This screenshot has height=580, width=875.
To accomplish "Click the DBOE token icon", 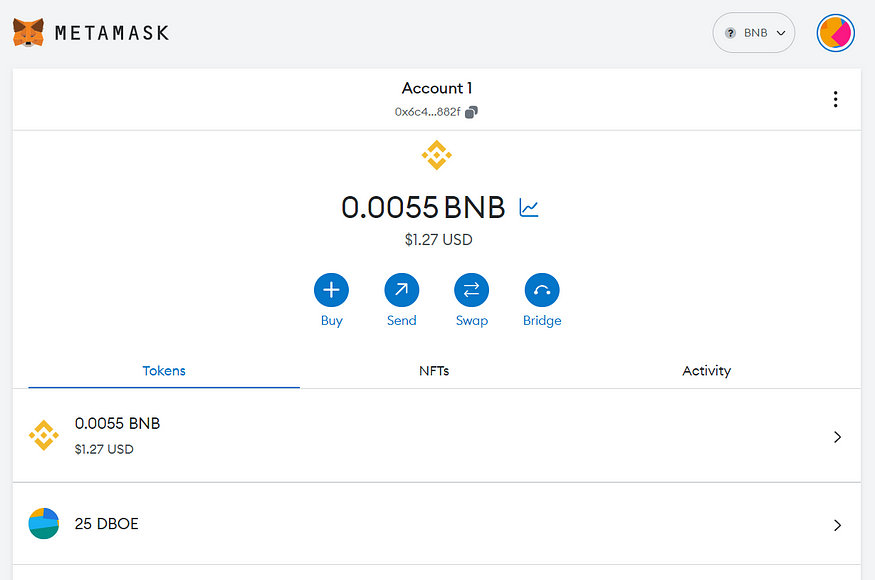I will tap(44, 524).
